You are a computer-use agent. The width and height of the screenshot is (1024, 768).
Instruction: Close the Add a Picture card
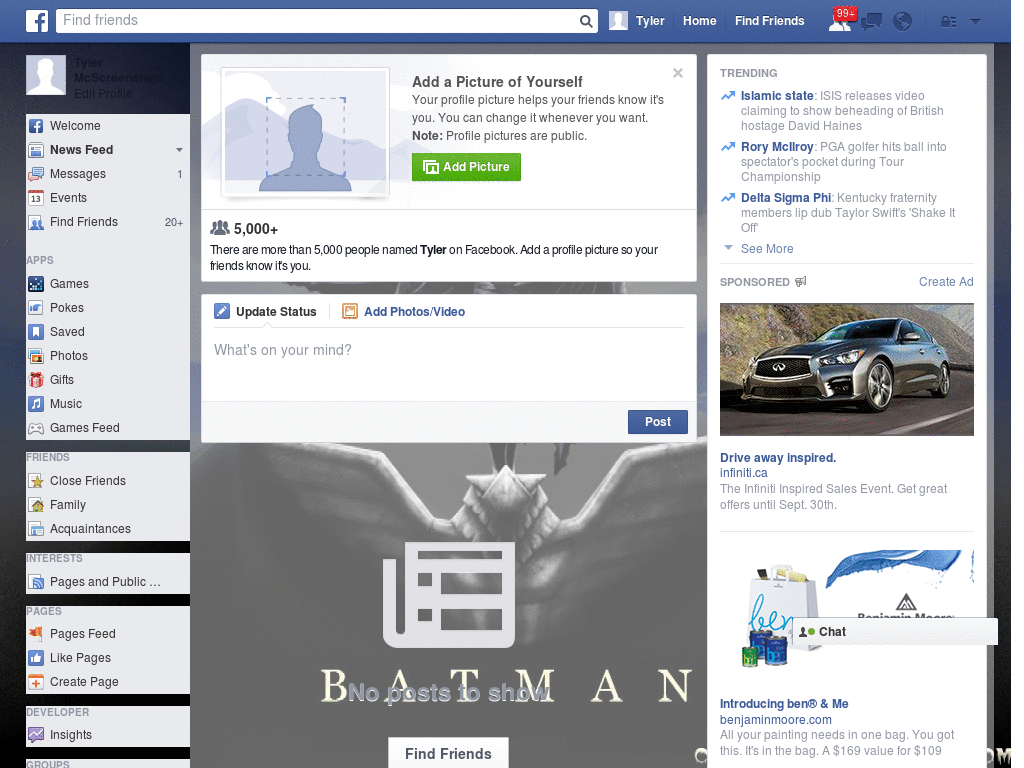click(678, 73)
